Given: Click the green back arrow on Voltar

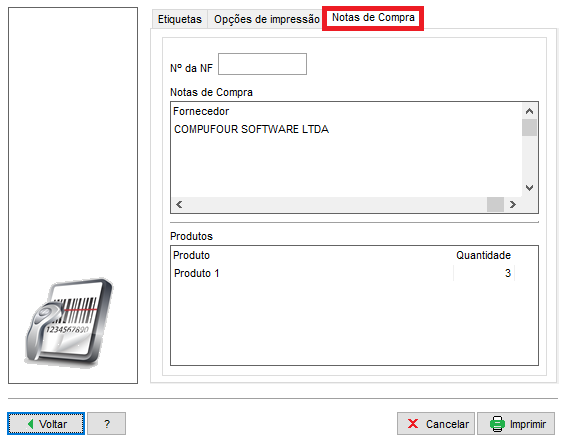Looking at the screenshot, I should (31, 424).
